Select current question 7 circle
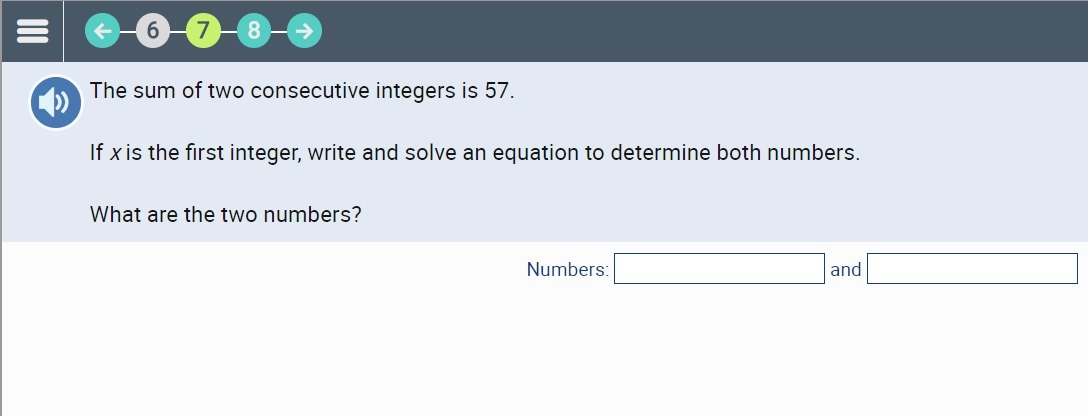This screenshot has height=416, width=1088. [203, 31]
